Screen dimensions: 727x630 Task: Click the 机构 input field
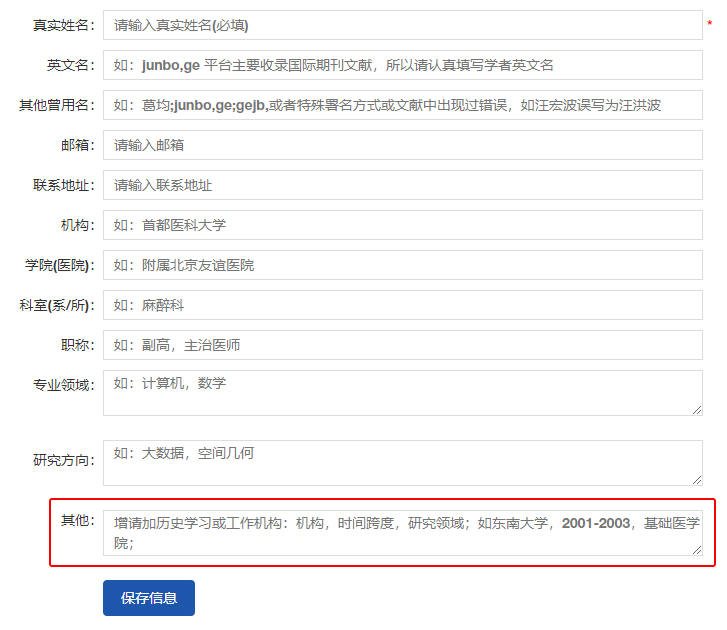tap(402, 225)
